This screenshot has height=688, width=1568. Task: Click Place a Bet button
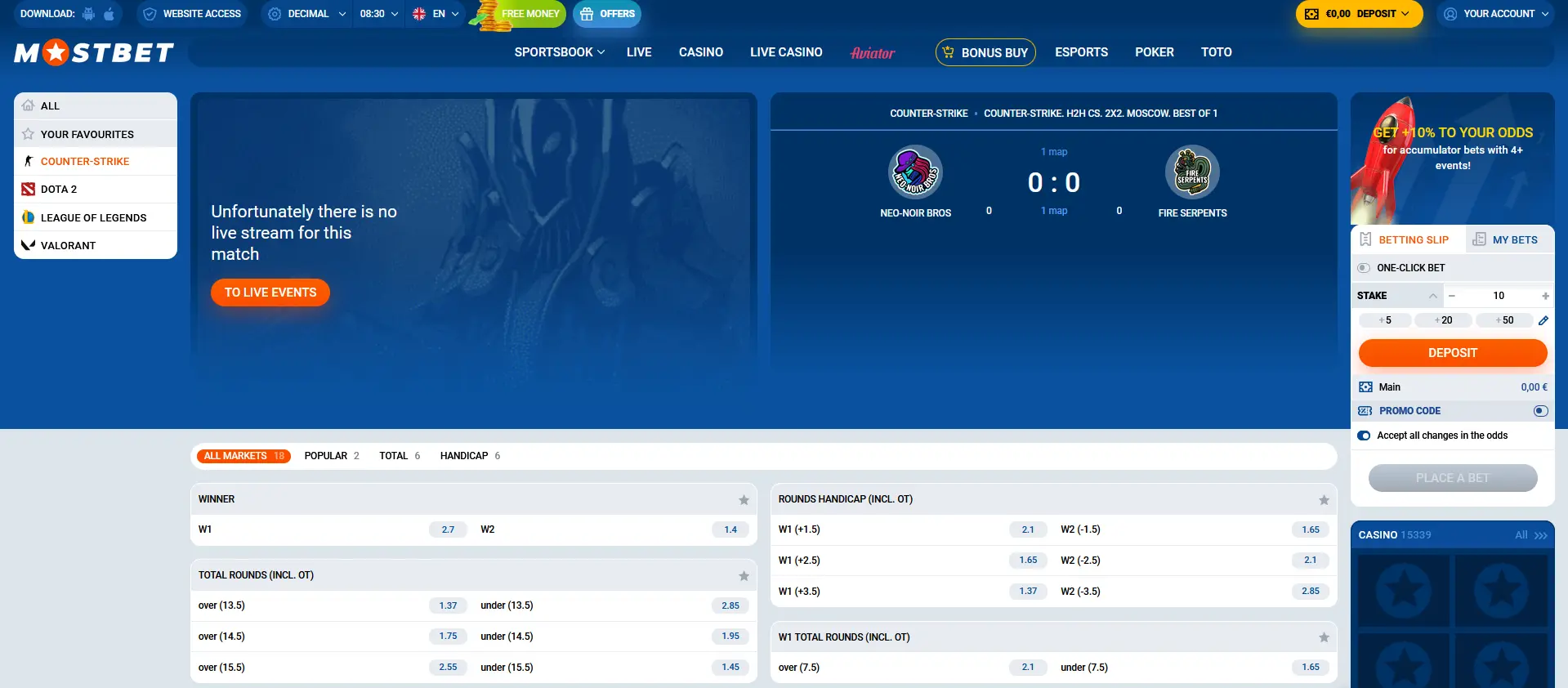pyautogui.click(x=1453, y=478)
